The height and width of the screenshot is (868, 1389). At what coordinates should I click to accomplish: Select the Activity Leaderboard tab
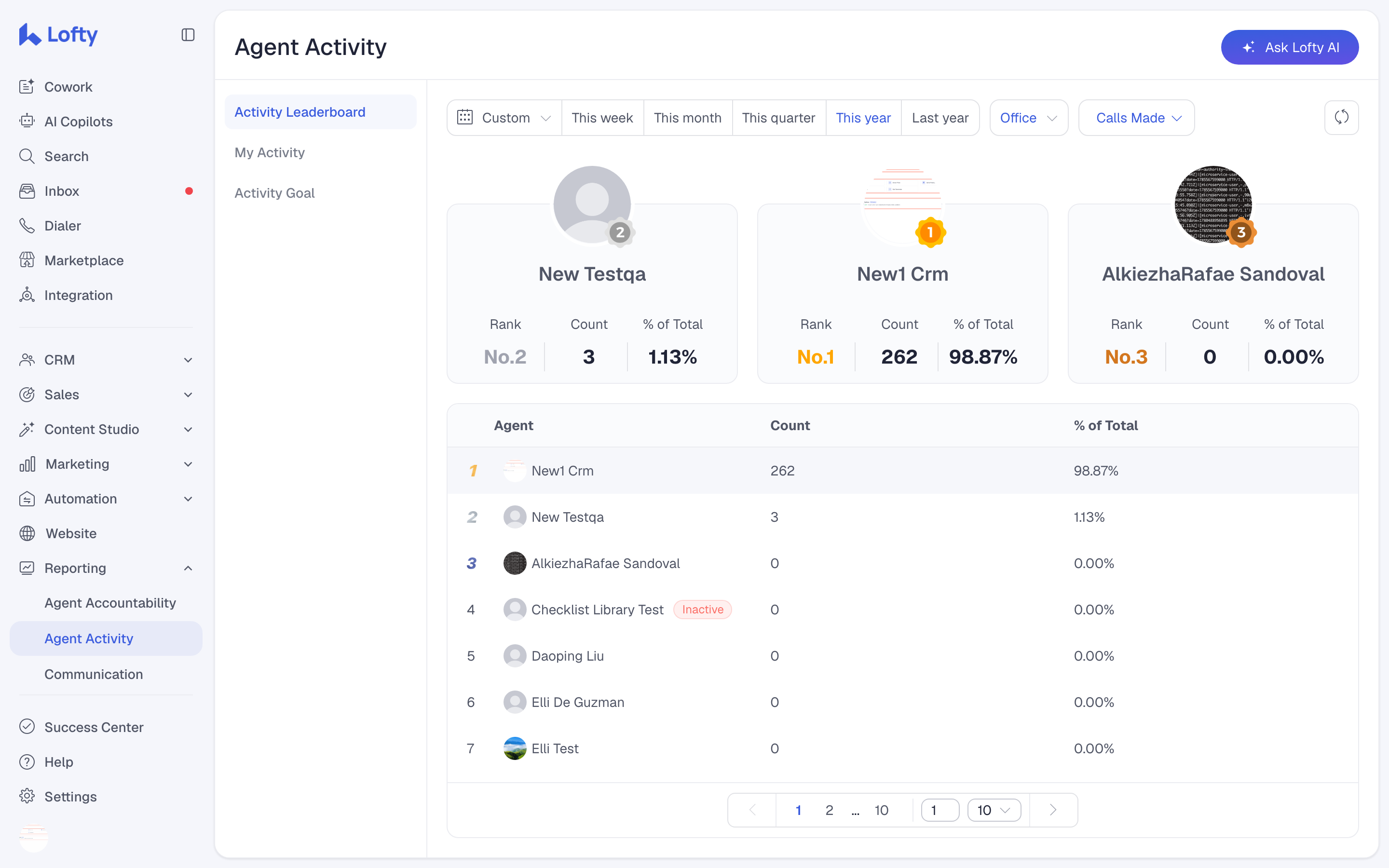[321, 112]
